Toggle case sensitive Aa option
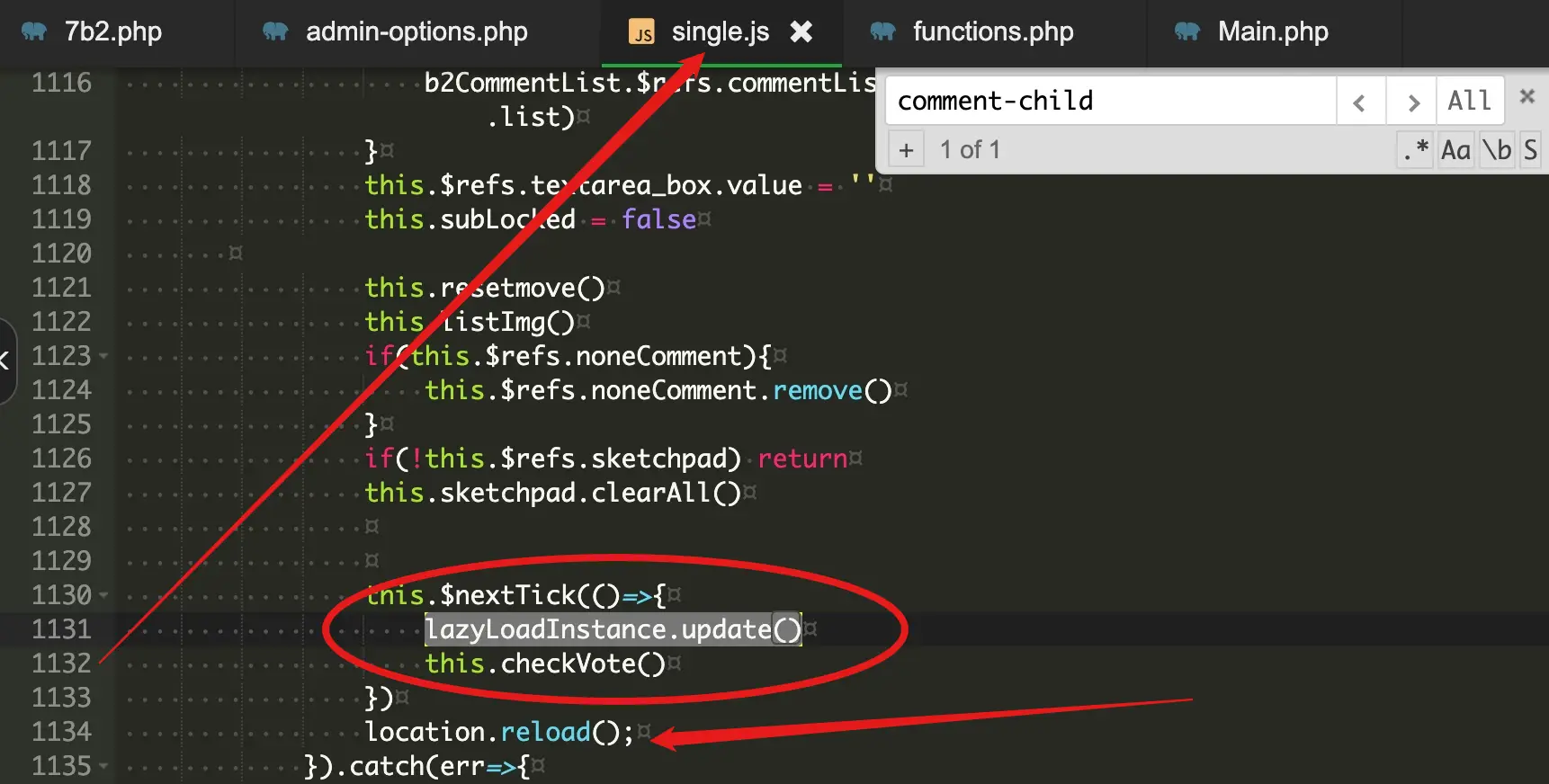 point(1455,149)
